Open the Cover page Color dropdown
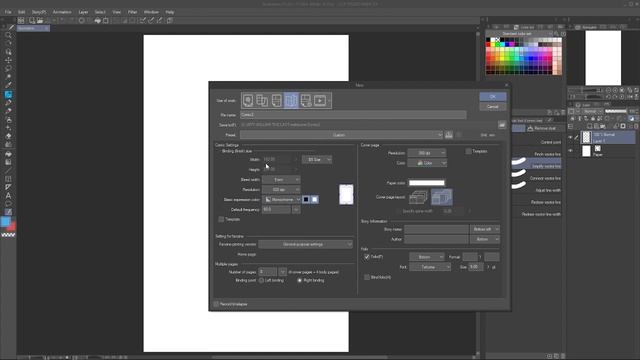This screenshot has height=360, width=640. pyautogui.click(x=427, y=163)
